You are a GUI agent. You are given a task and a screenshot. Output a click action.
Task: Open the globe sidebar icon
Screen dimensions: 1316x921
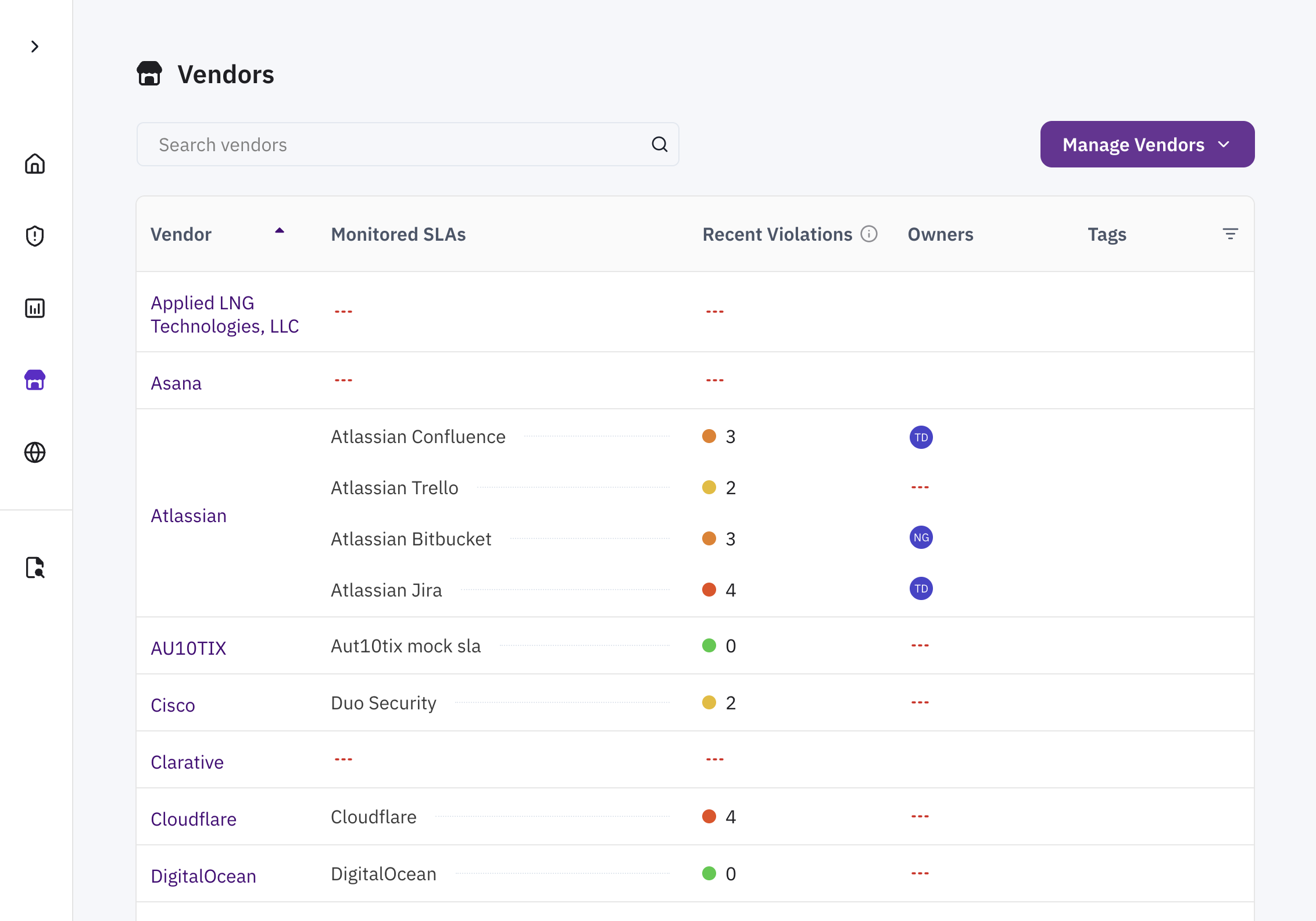[35, 452]
